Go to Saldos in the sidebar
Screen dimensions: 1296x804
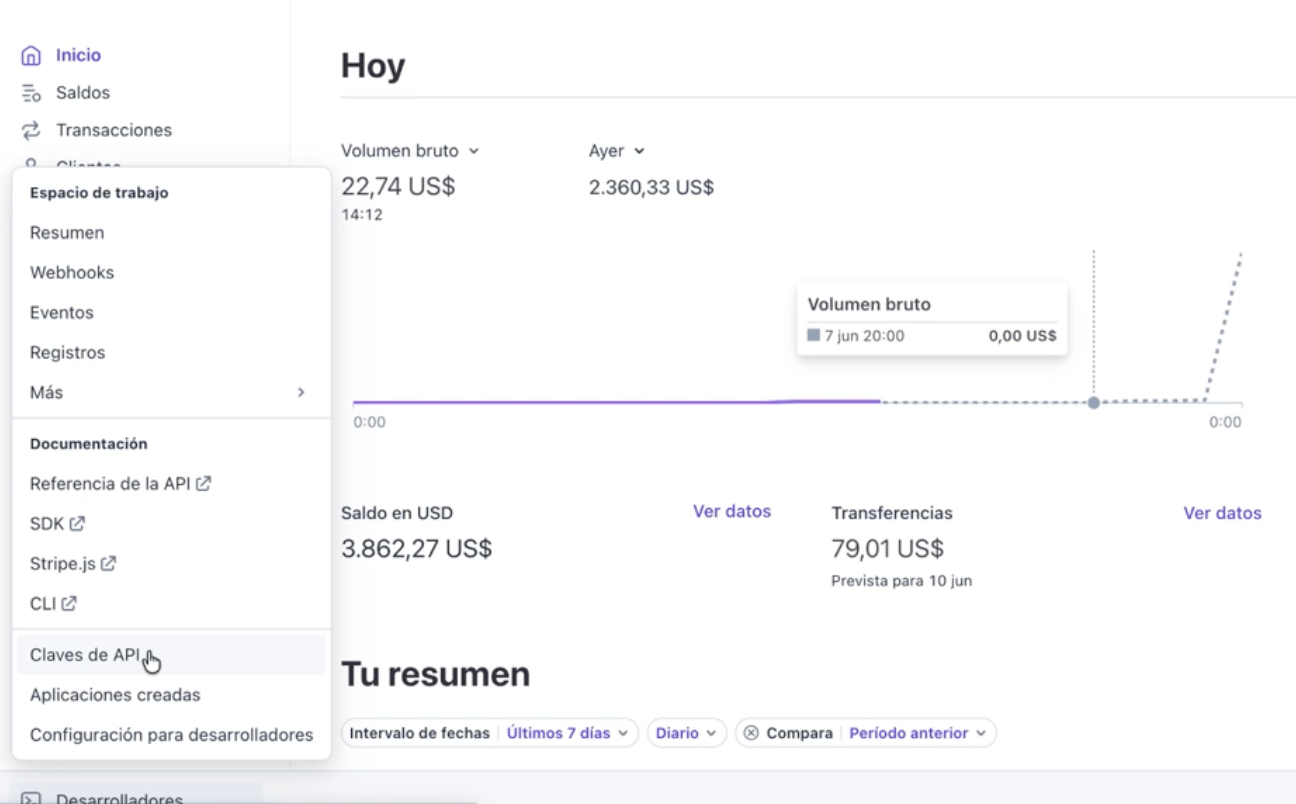(83, 93)
